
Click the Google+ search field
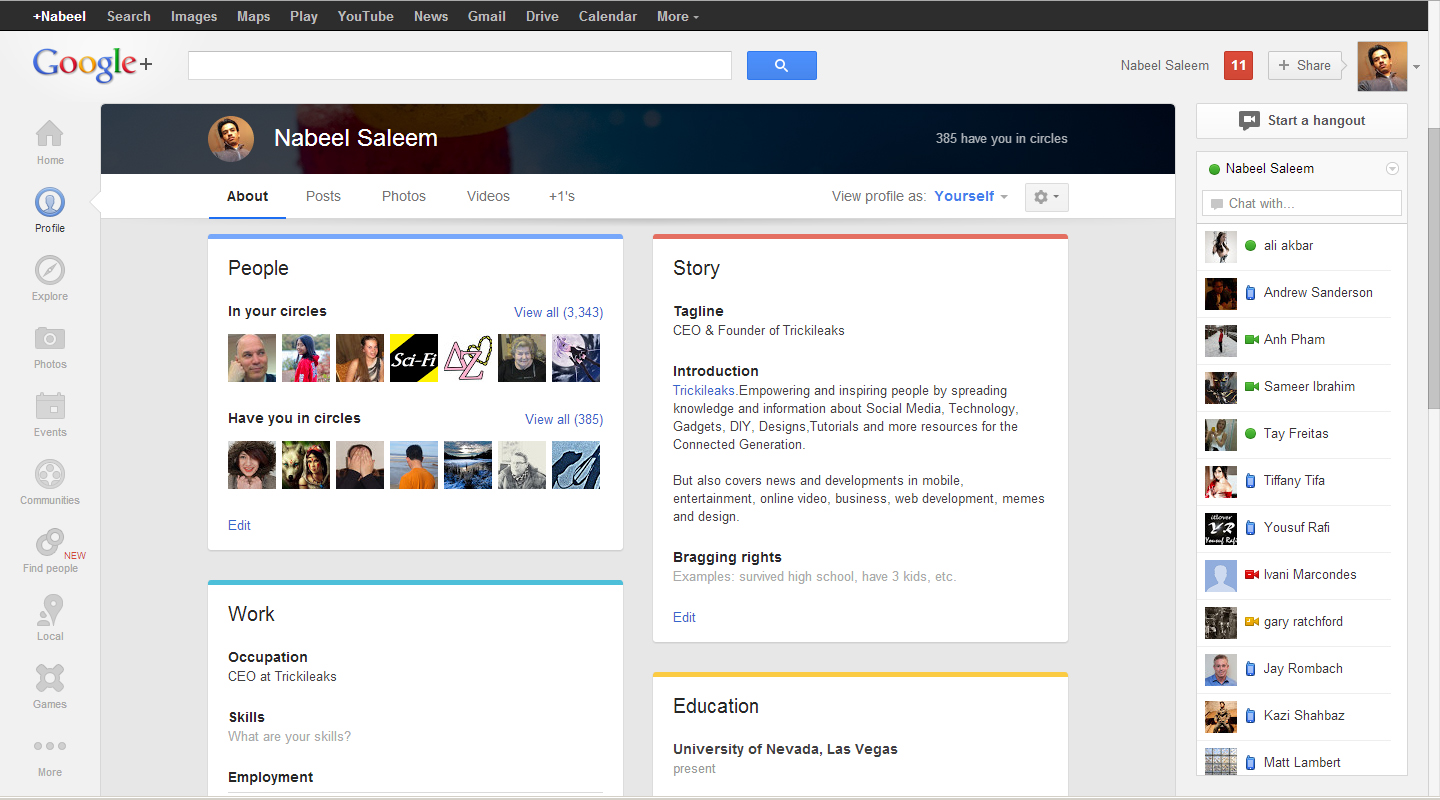[460, 66]
